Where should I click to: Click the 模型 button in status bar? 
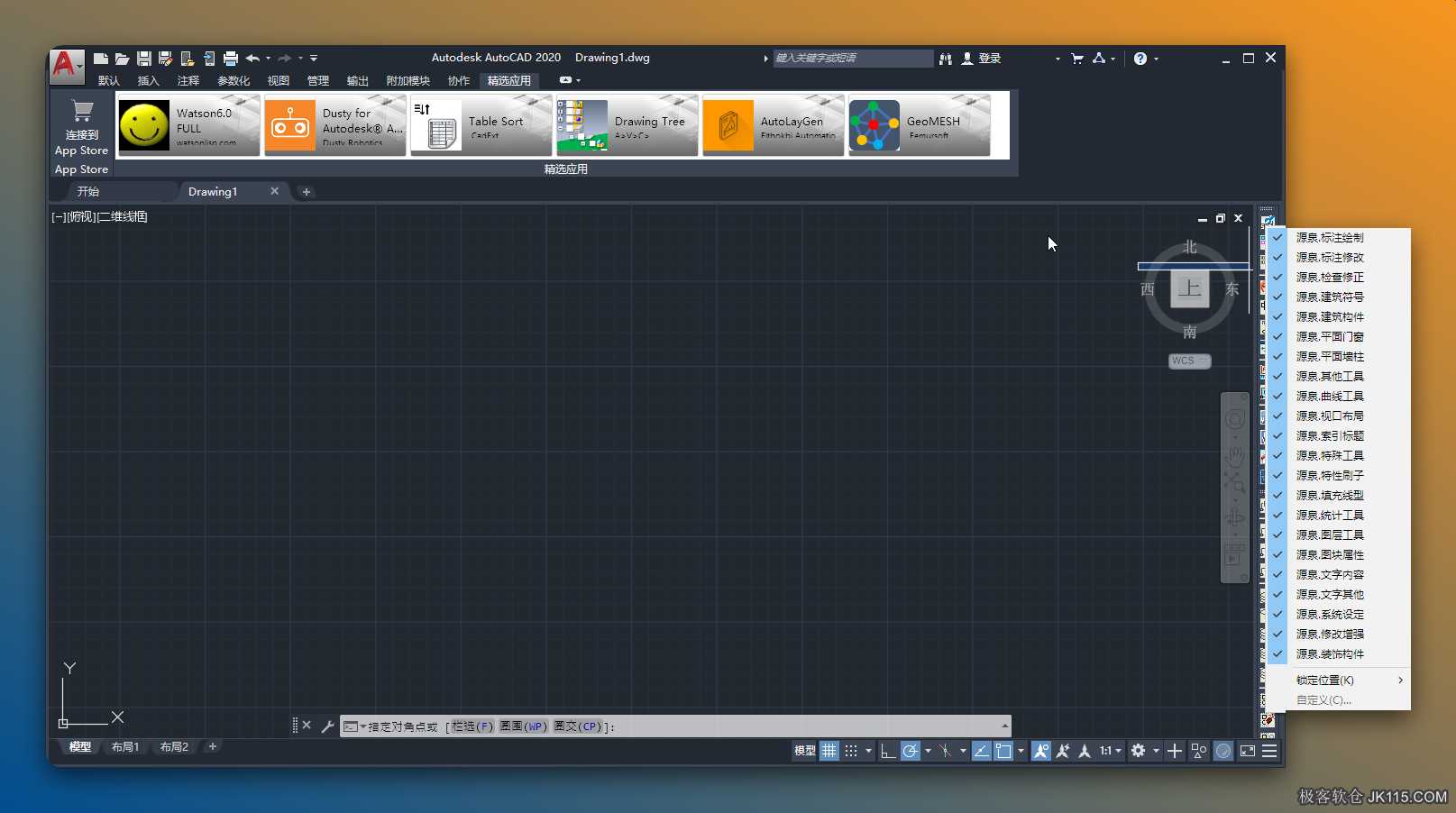click(x=805, y=751)
